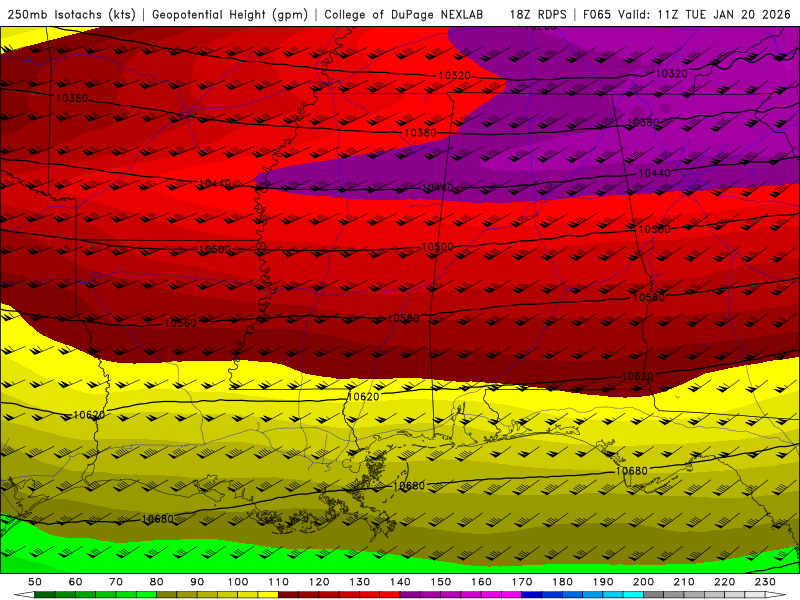This screenshot has height=600, width=800.
Task: Click the cyan swatch left of 200
Action: click(633, 595)
